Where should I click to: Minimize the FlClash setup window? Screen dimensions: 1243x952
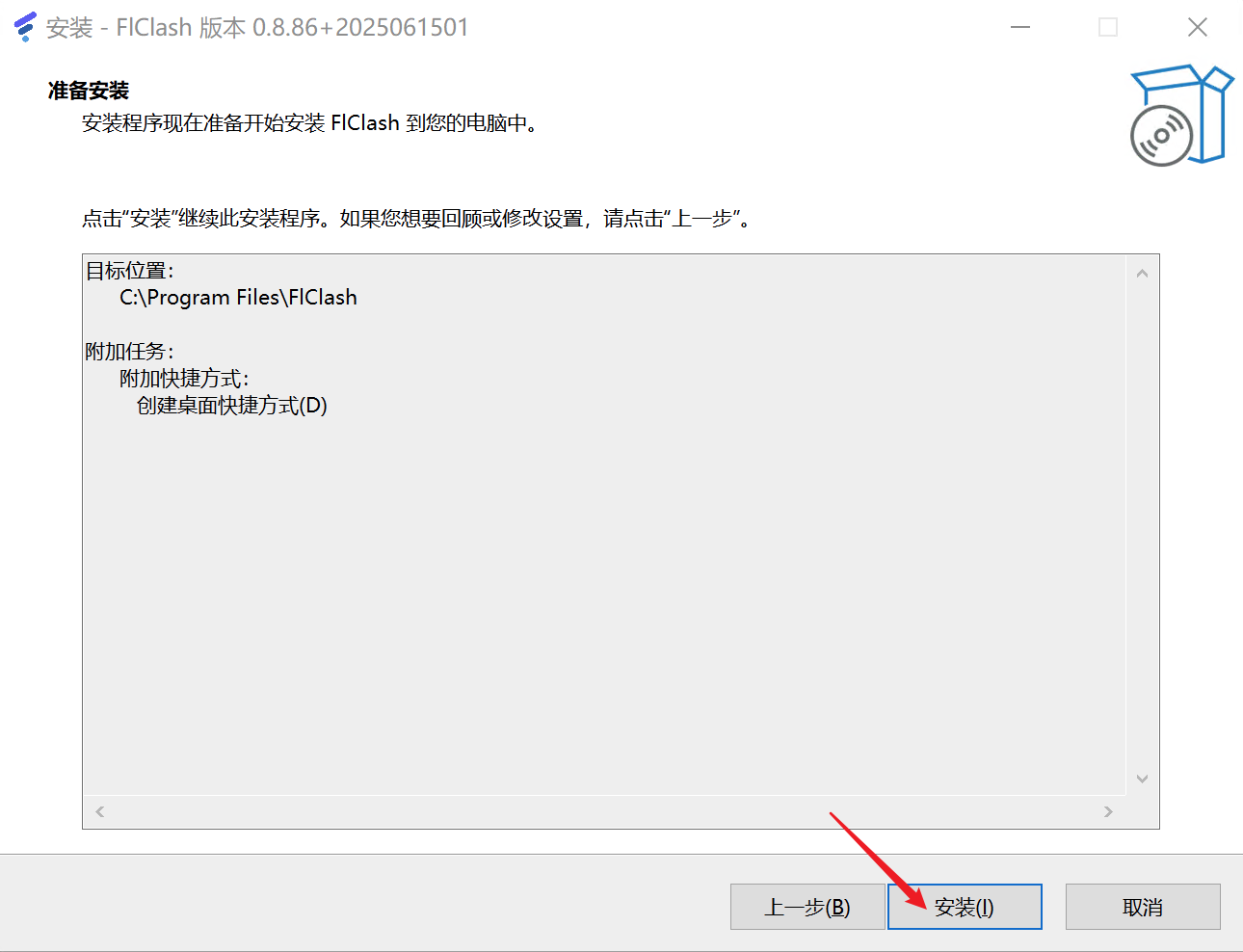(x=1020, y=27)
